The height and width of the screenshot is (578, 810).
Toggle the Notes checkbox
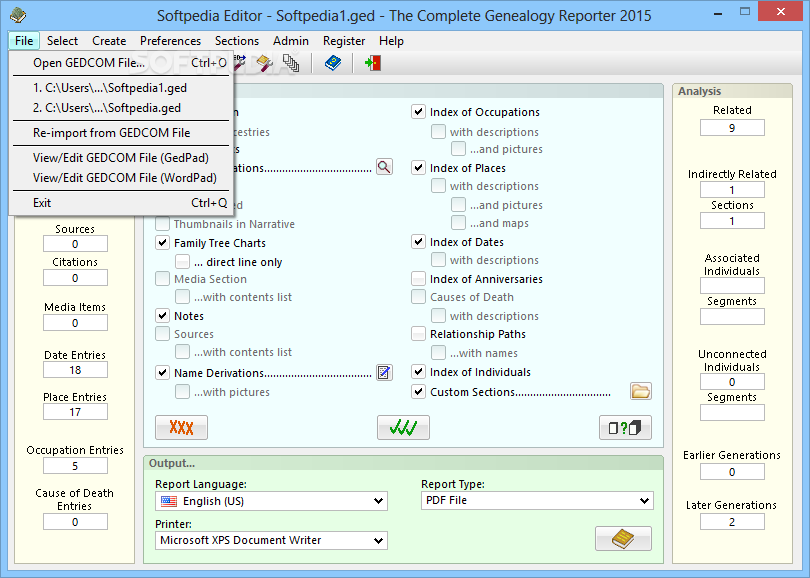tap(162, 315)
